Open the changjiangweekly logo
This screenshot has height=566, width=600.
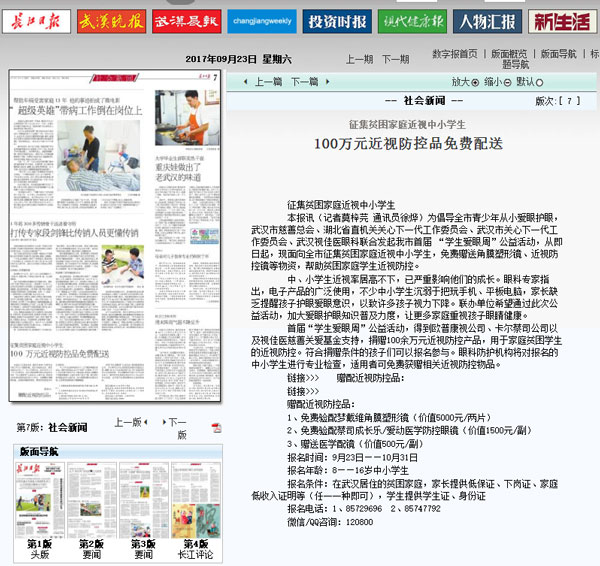tap(262, 21)
